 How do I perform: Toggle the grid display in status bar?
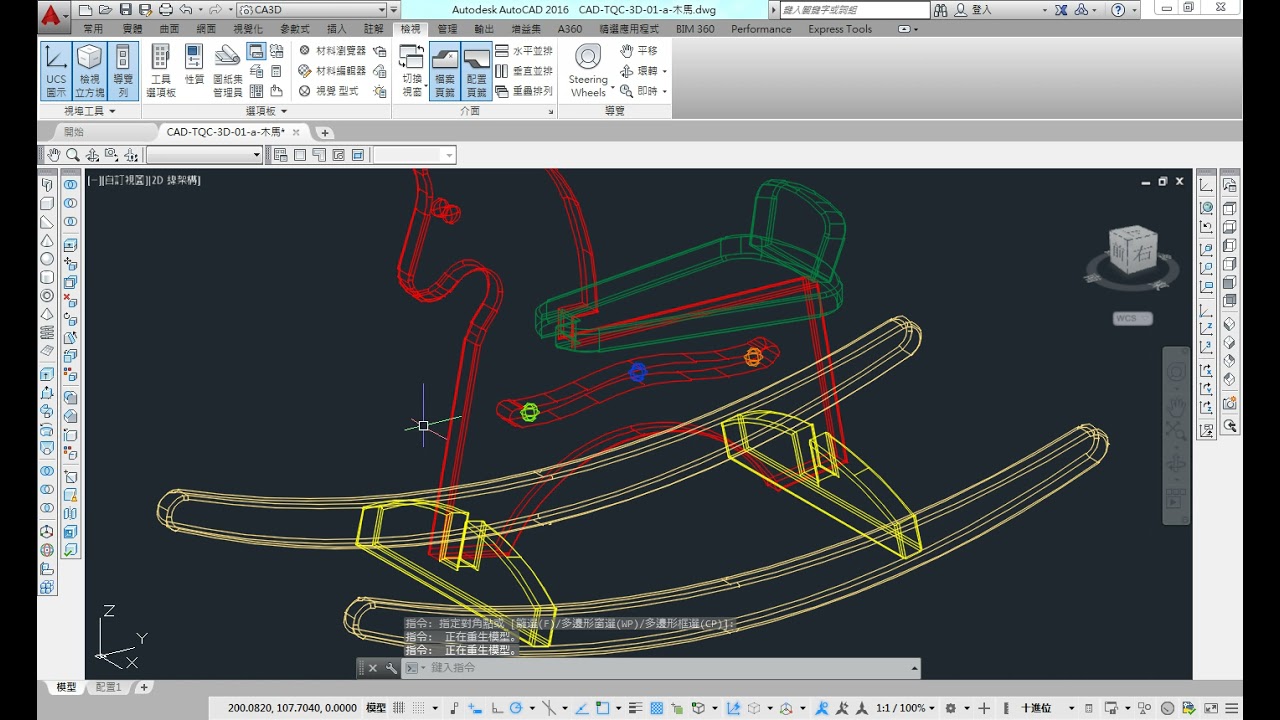[398, 708]
